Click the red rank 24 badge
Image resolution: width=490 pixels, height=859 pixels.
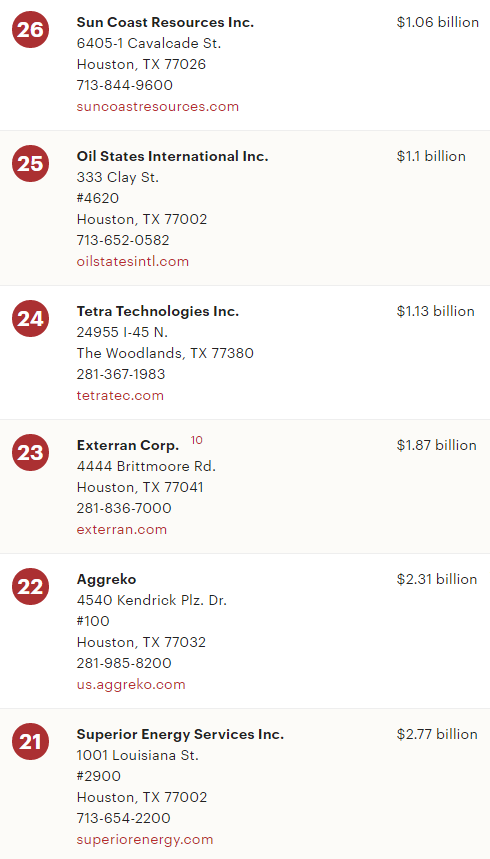click(x=30, y=319)
